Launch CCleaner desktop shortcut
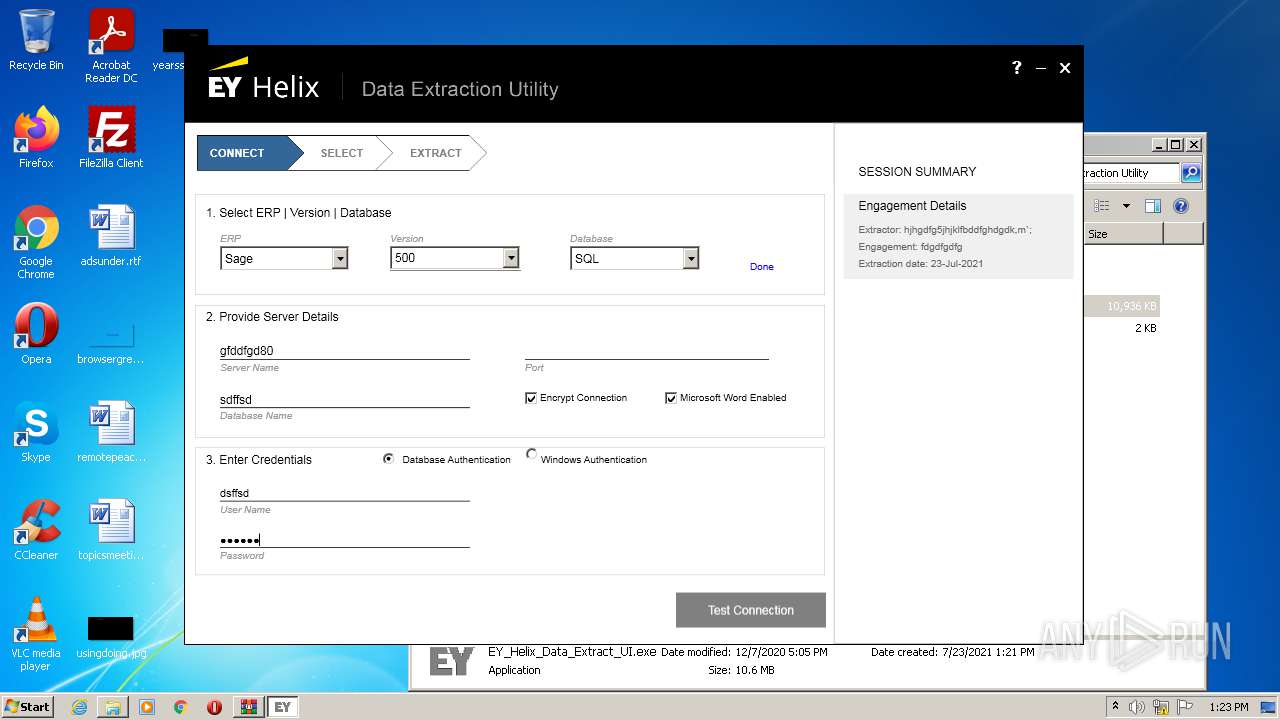 [x=36, y=530]
